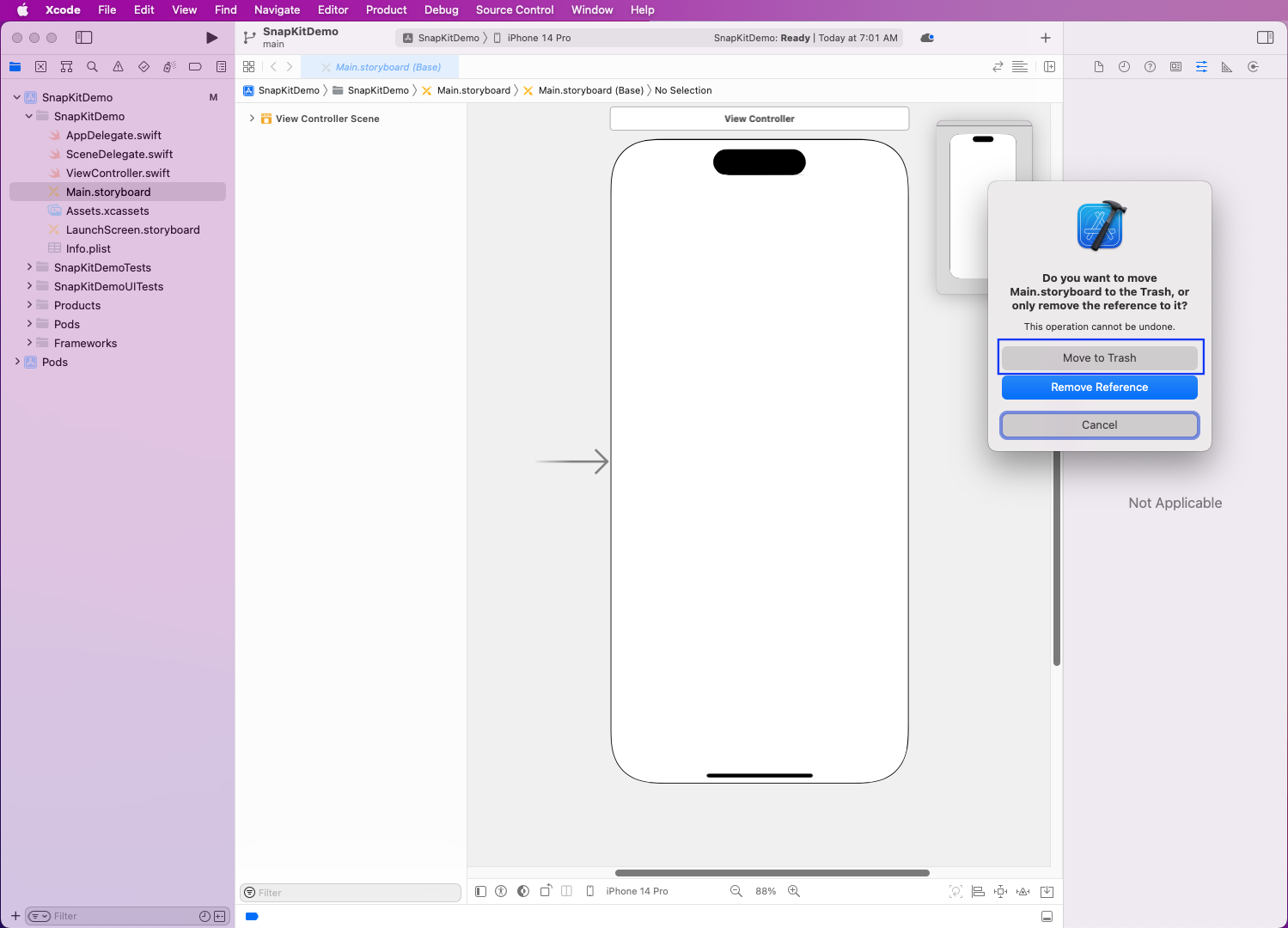1288x928 pixels.
Task: Click Remove Reference button
Action: point(1100,388)
